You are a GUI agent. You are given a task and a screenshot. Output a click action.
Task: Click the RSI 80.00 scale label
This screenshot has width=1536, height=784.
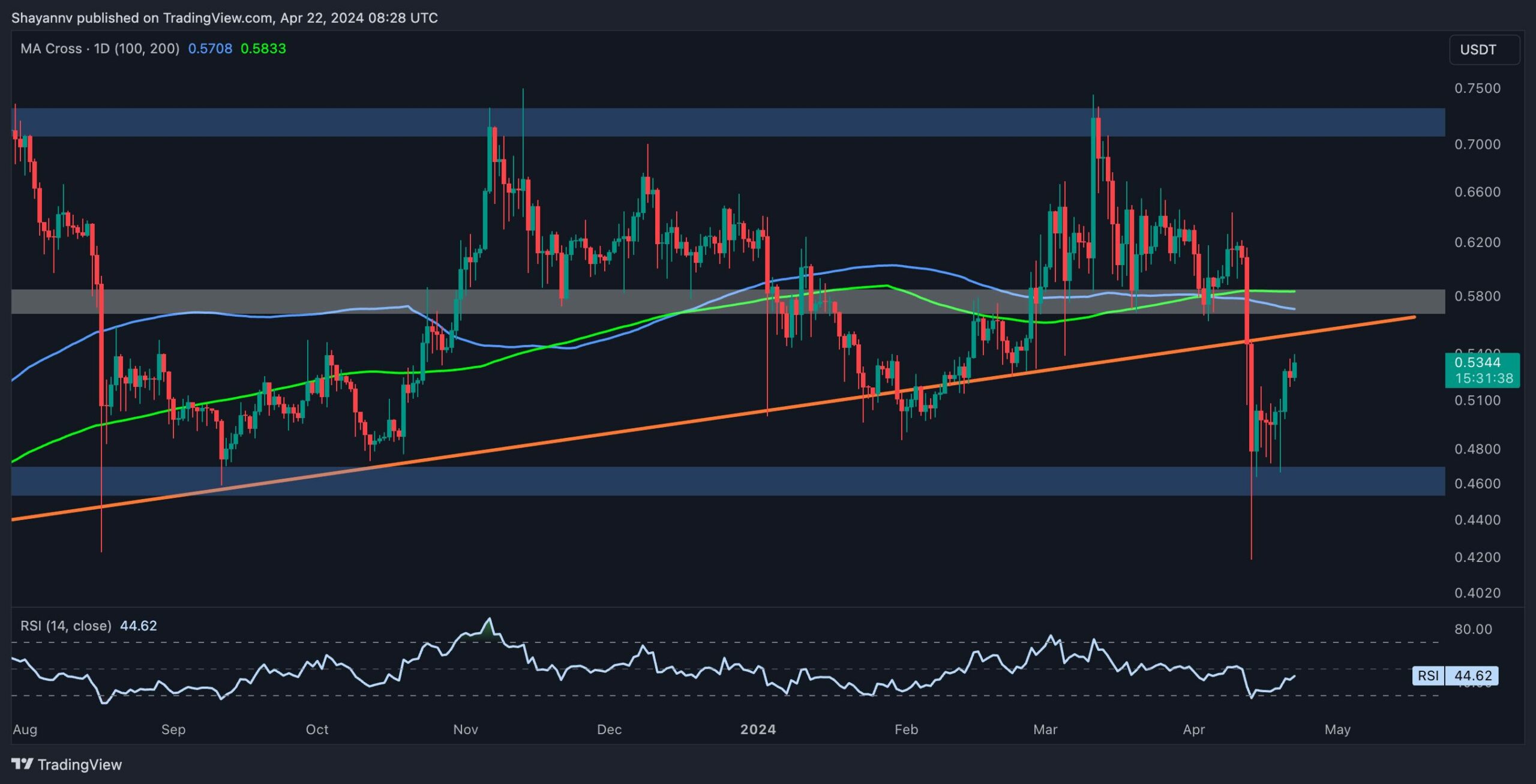click(x=1472, y=629)
